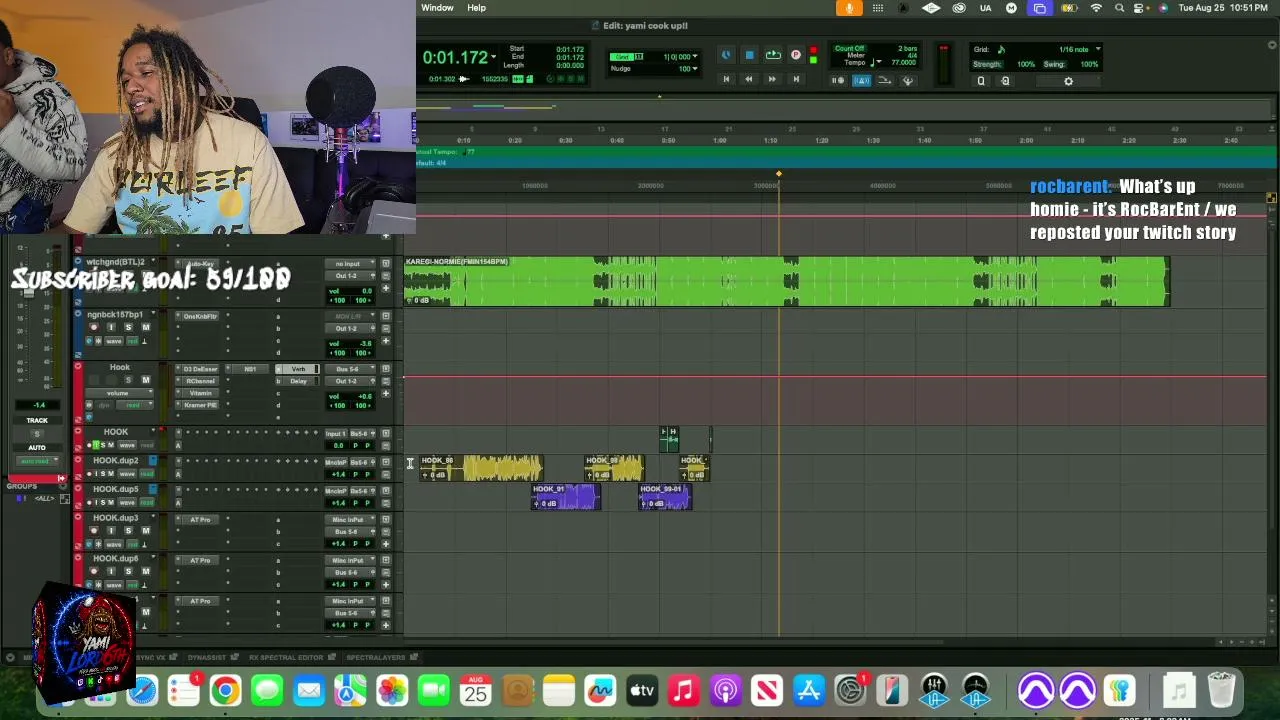Open the Messages app from the Dock

[267, 690]
